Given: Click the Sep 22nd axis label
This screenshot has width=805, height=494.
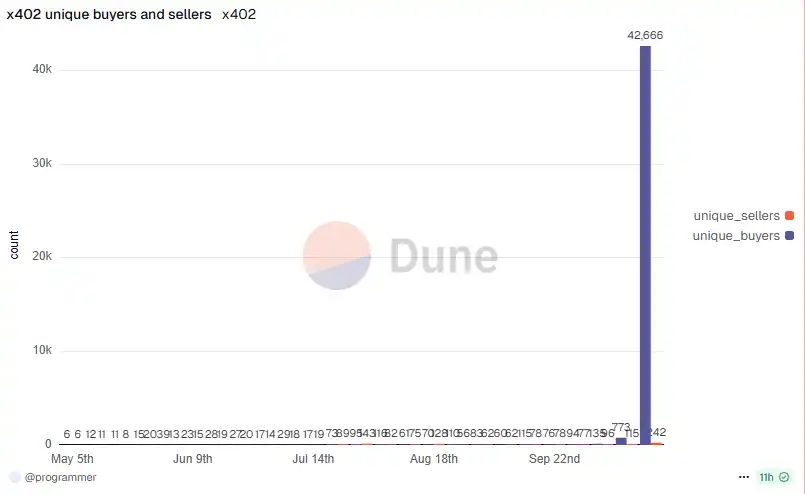Looking at the screenshot, I should coord(554,459).
